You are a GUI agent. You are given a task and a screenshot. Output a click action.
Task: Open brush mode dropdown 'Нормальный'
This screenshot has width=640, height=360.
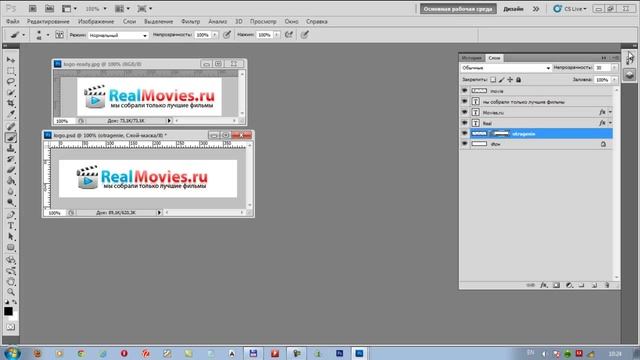[x=118, y=36]
